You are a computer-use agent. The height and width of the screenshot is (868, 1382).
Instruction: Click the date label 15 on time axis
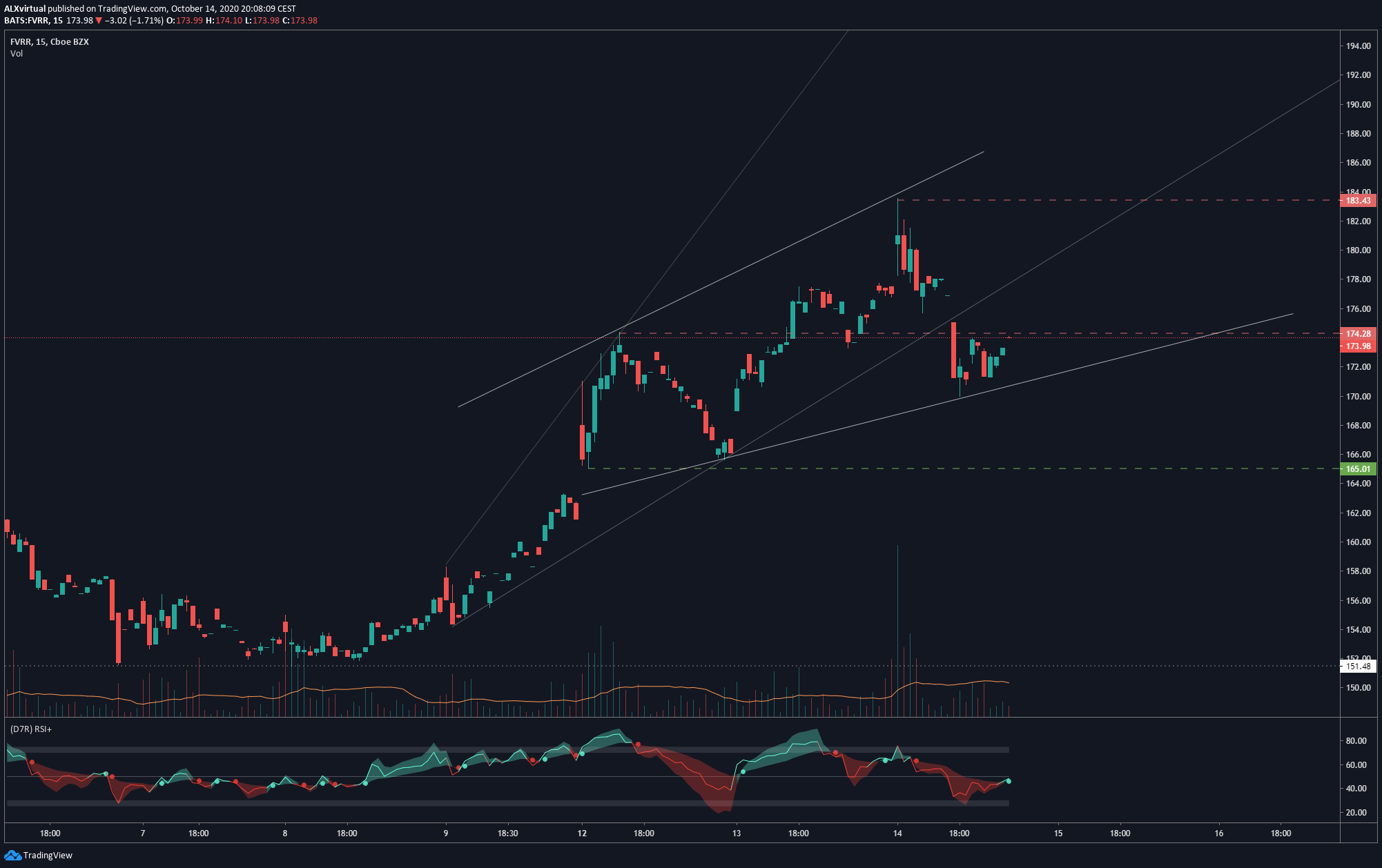pos(1058,834)
